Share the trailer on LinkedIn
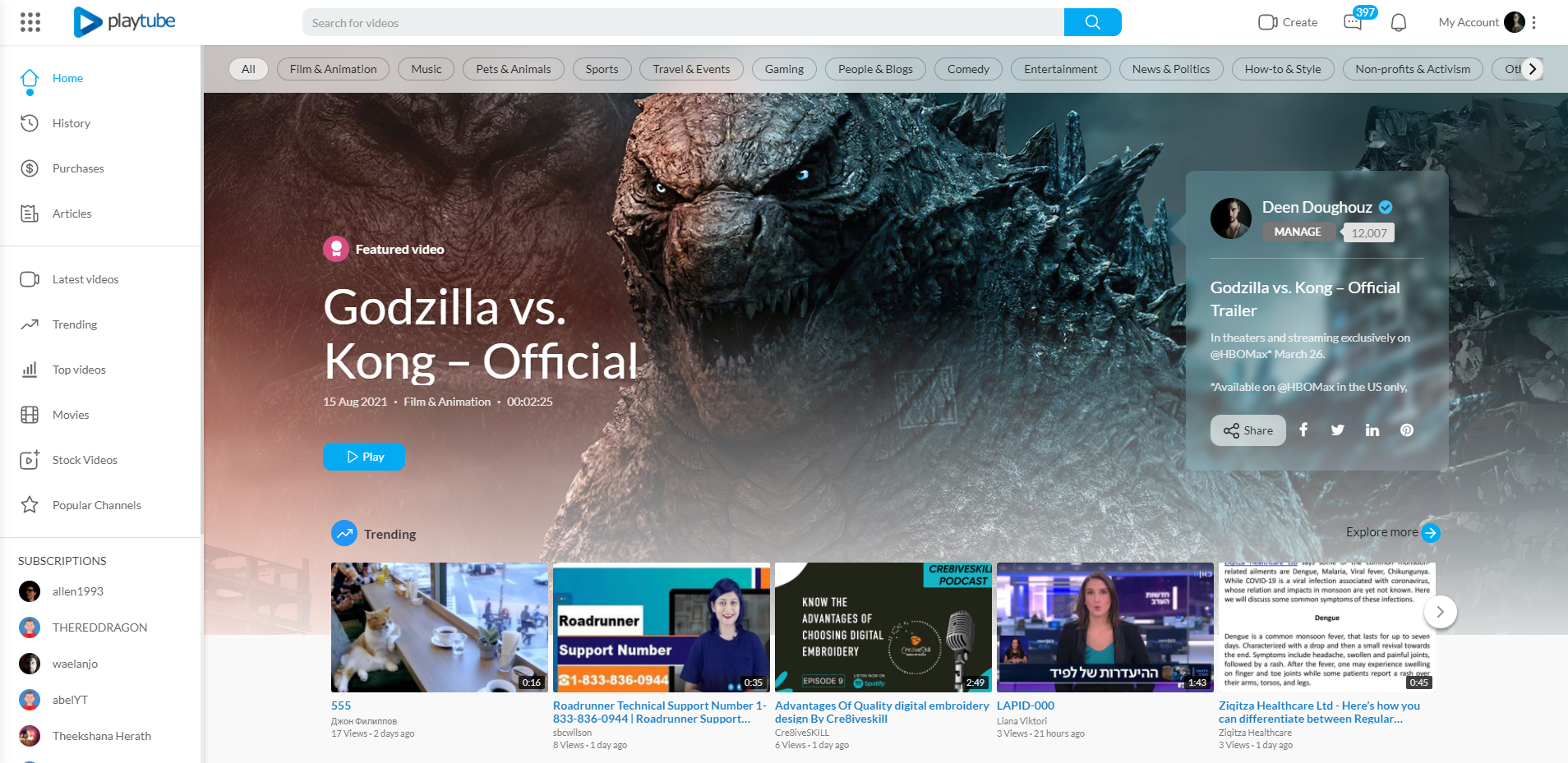This screenshot has width=1568, height=763. [1372, 430]
